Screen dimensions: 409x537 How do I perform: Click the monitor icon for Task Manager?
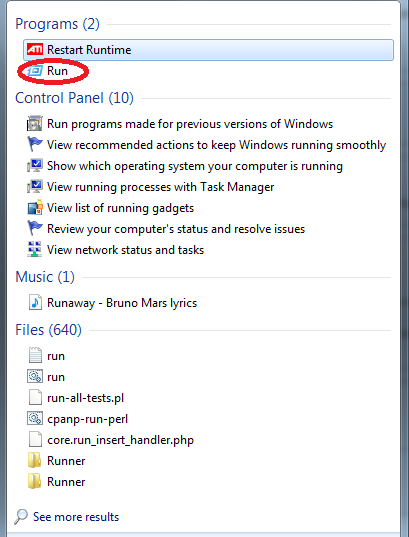35,187
